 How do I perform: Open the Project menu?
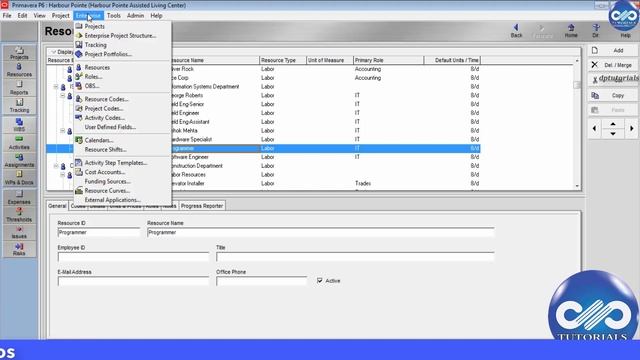tap(60, 16)
